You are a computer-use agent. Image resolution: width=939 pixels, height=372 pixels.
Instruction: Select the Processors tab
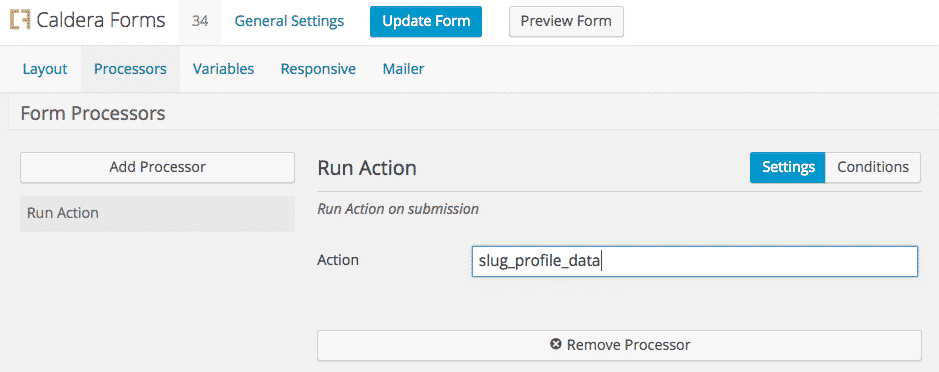click(130, 69)
